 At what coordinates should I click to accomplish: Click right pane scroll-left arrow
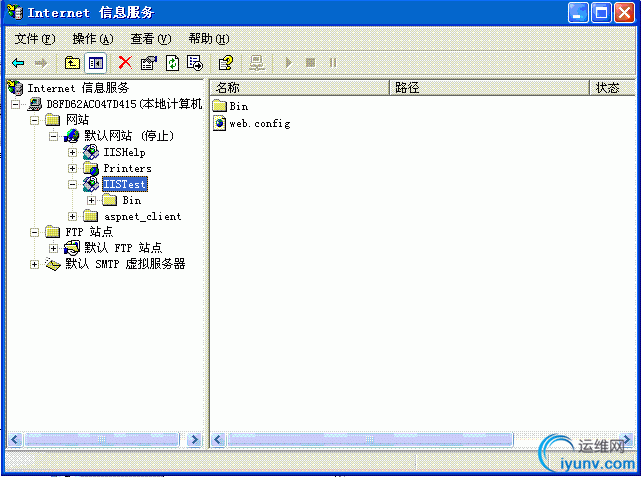218,440
